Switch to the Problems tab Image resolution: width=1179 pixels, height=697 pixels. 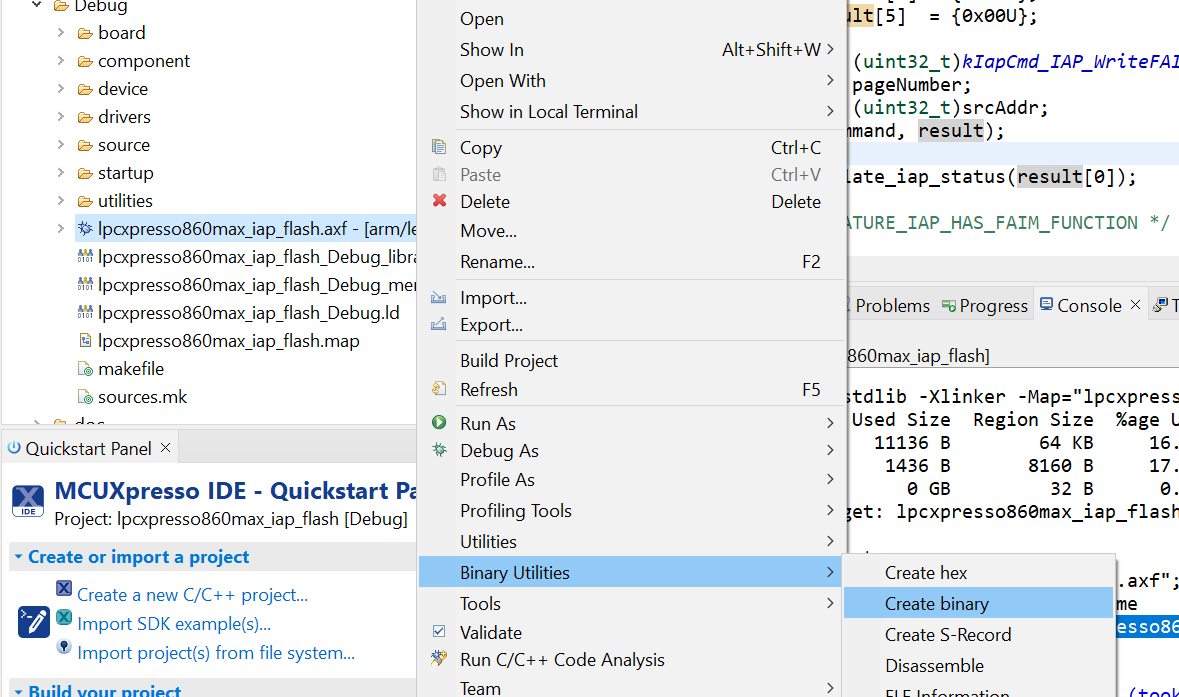(891, 305)
